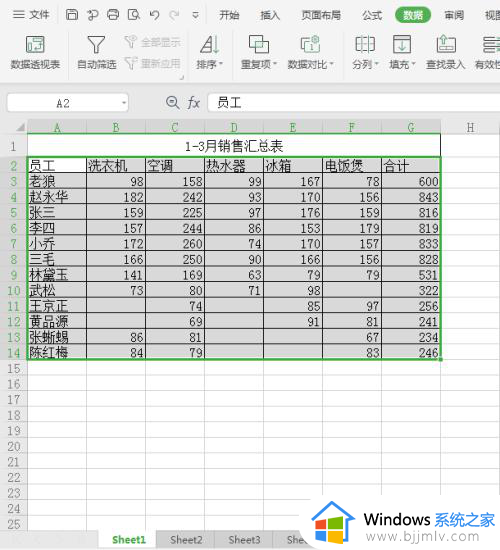The height and width of the screenshot is (550, 500).
Task: Switch to the 开始 ribbon tab
Action: click(x=229, y=15)
